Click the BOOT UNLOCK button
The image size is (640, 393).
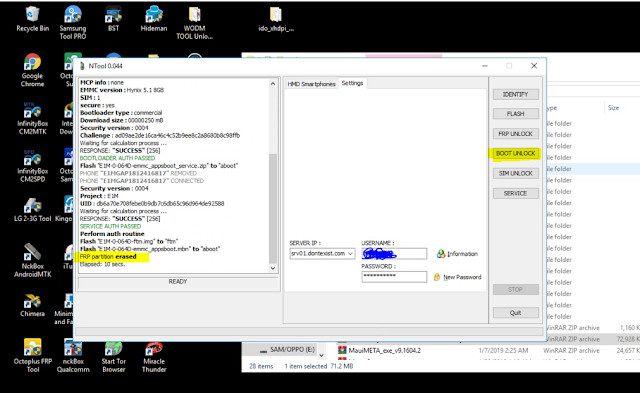[x=516, y=153]
